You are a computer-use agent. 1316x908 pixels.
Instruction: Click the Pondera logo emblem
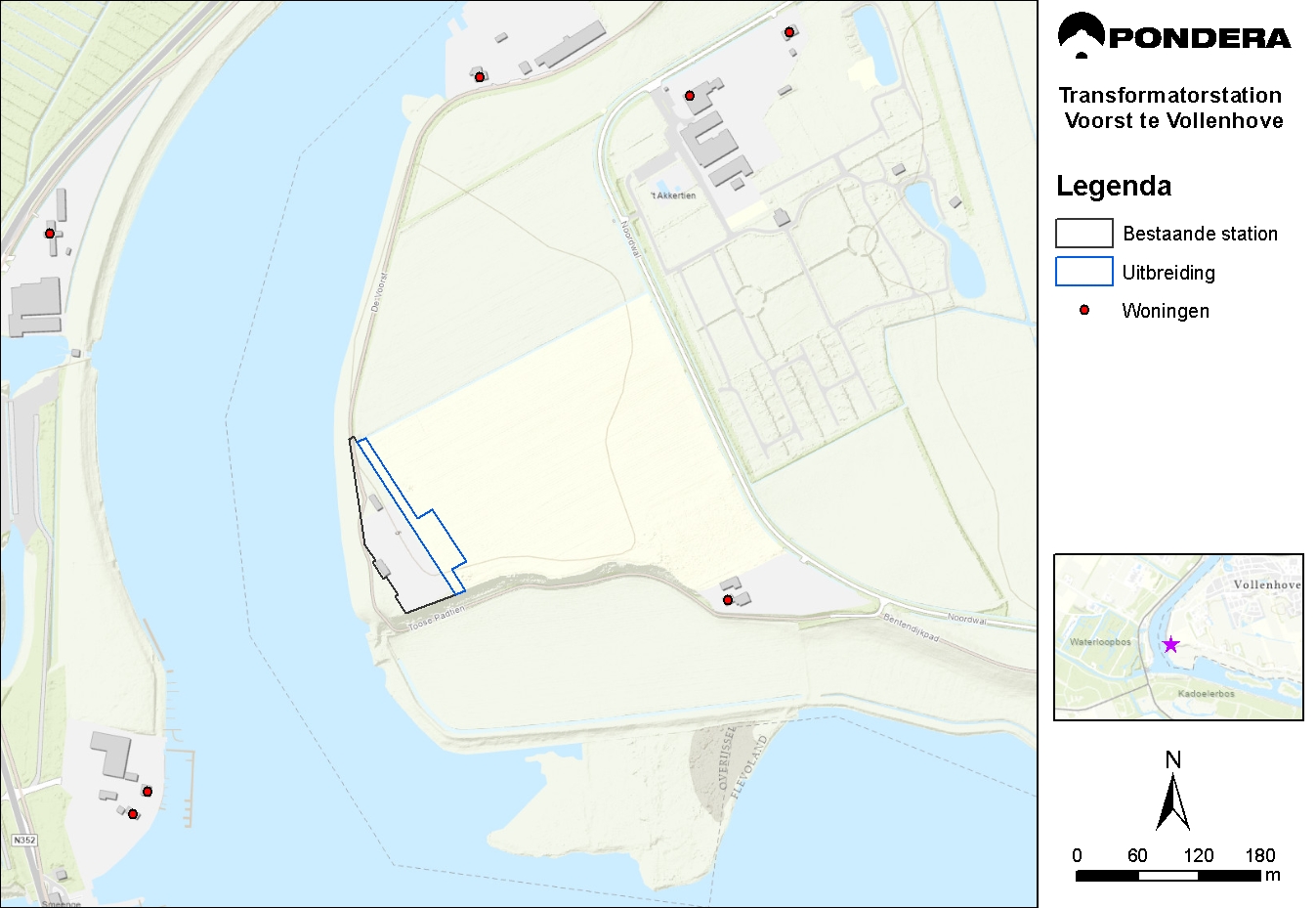click(1082, 36)
